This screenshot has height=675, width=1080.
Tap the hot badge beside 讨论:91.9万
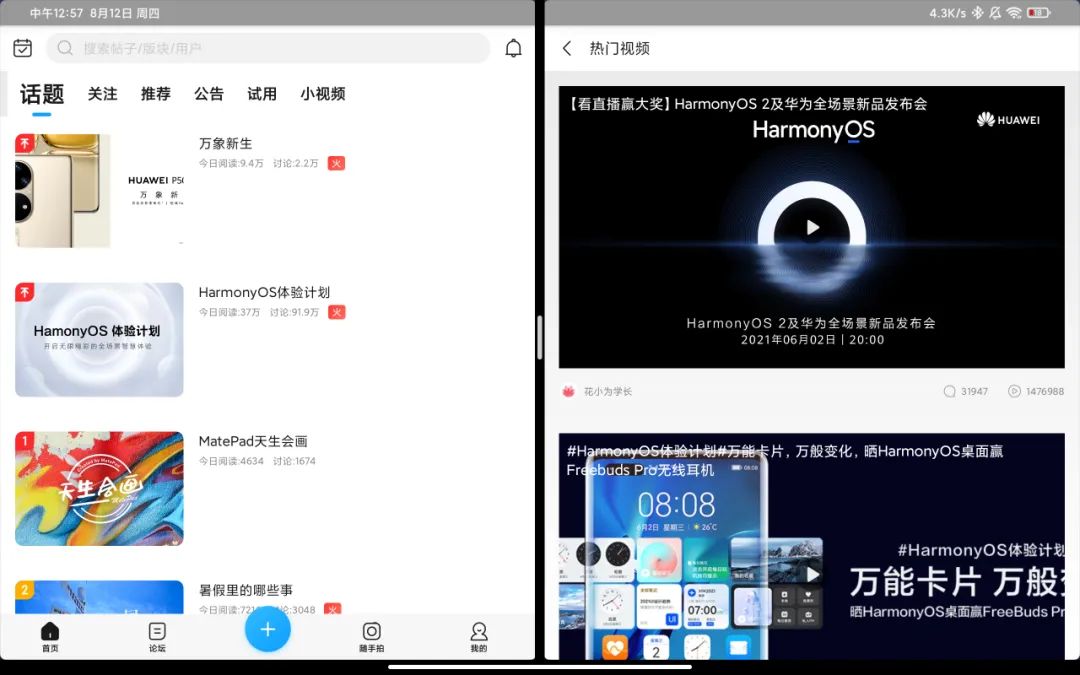(336, 312)
